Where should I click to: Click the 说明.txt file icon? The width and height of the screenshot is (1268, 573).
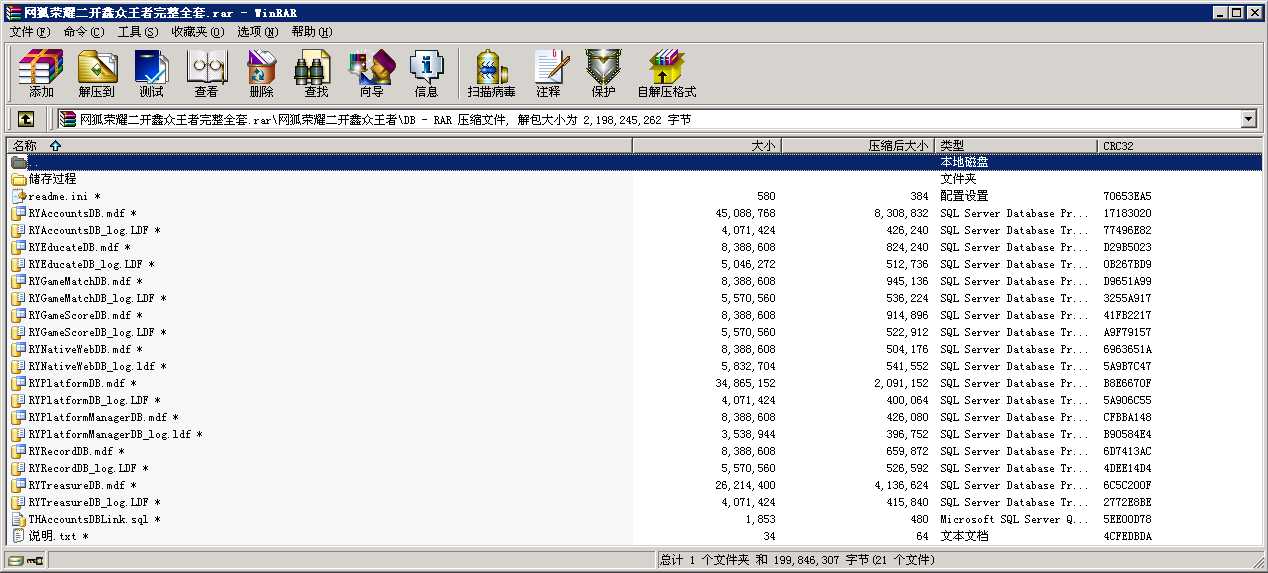(x=19, y=536)
